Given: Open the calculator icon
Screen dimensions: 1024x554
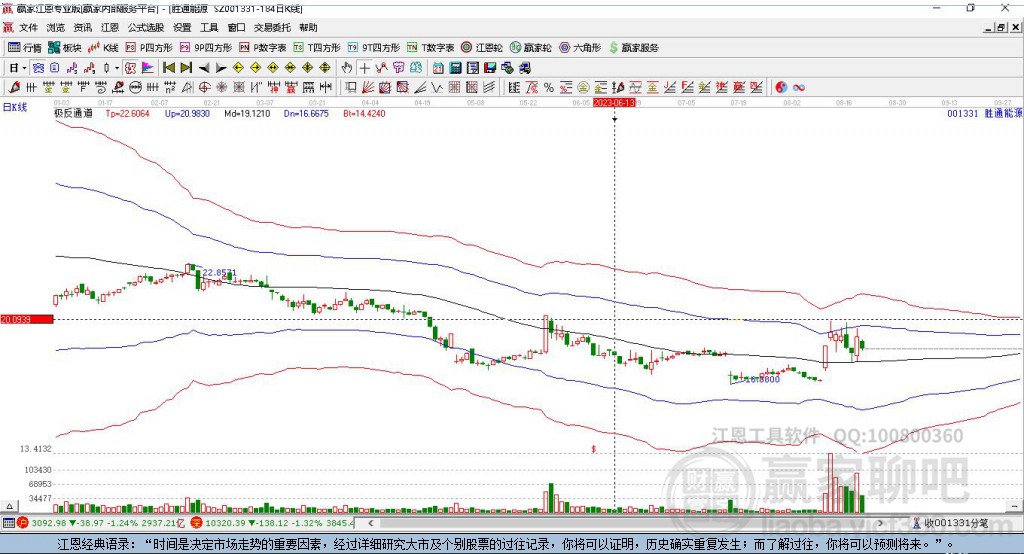Looking at the screenshot, I should click(455, 68).
